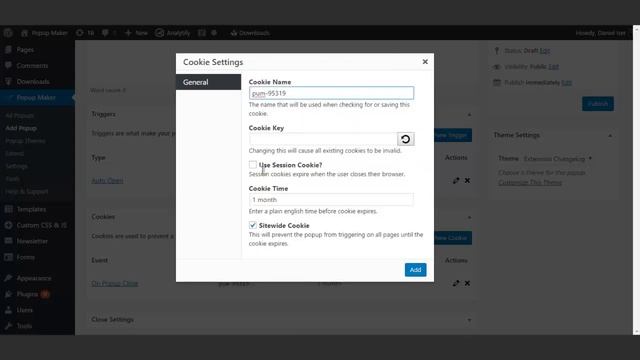The height and width of the screenshot is (360, 640).
Task: Open Templates in the sidebar
Action: (31, 209)
